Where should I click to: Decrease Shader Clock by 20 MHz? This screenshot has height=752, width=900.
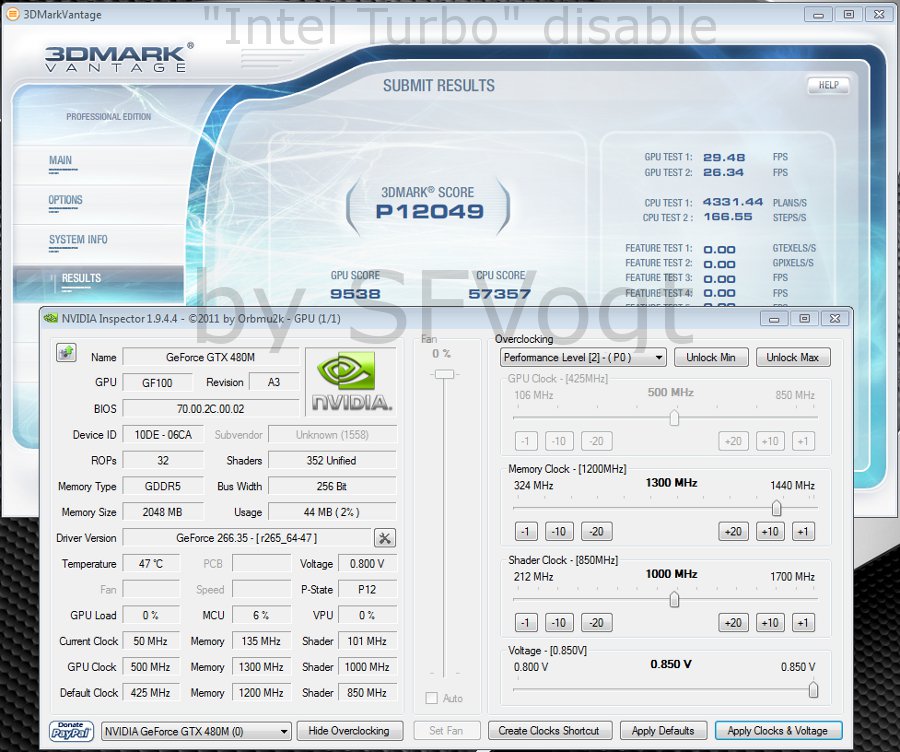tap(596, 623)
